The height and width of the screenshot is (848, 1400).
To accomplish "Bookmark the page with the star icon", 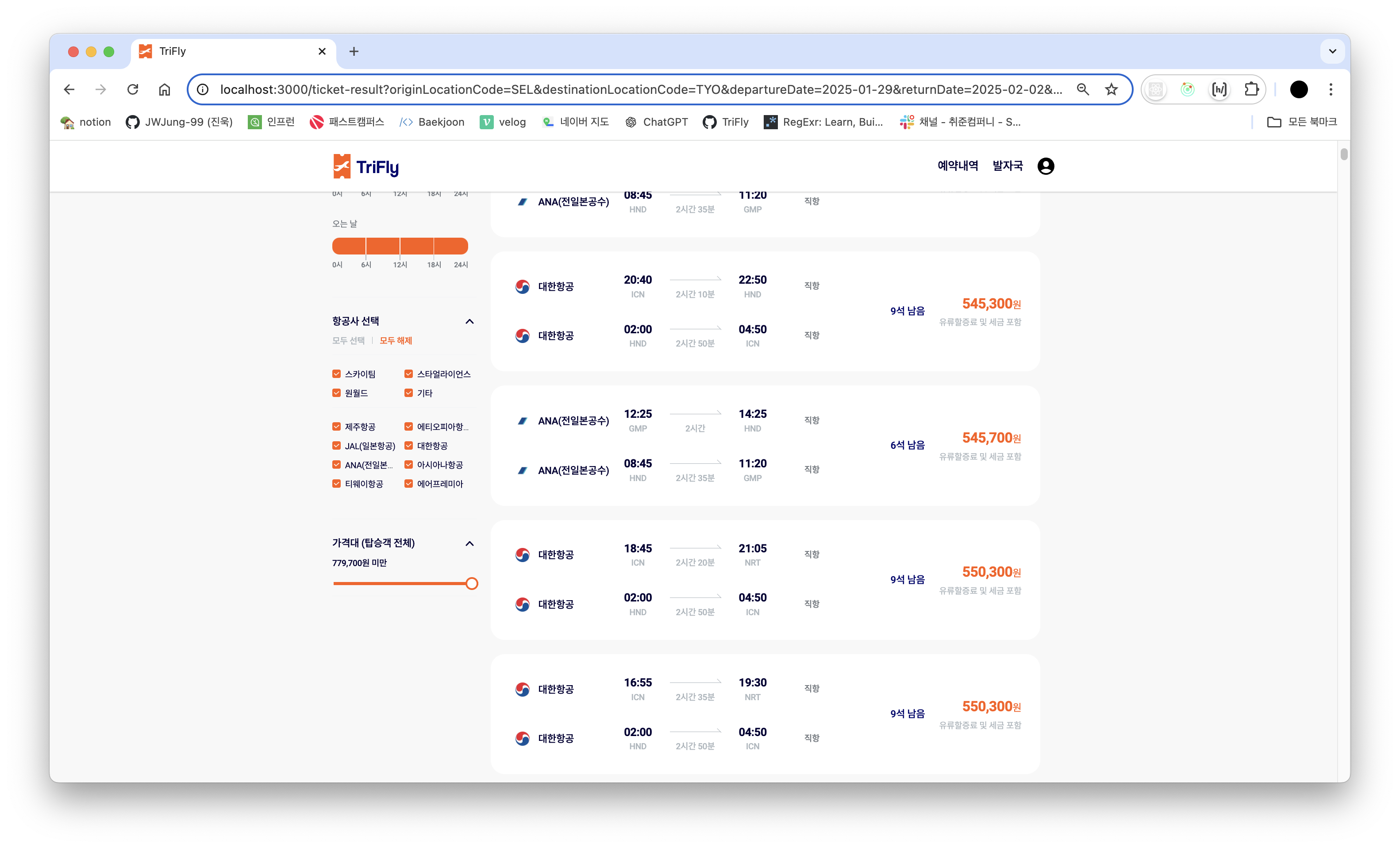I will coord(1112,89).
